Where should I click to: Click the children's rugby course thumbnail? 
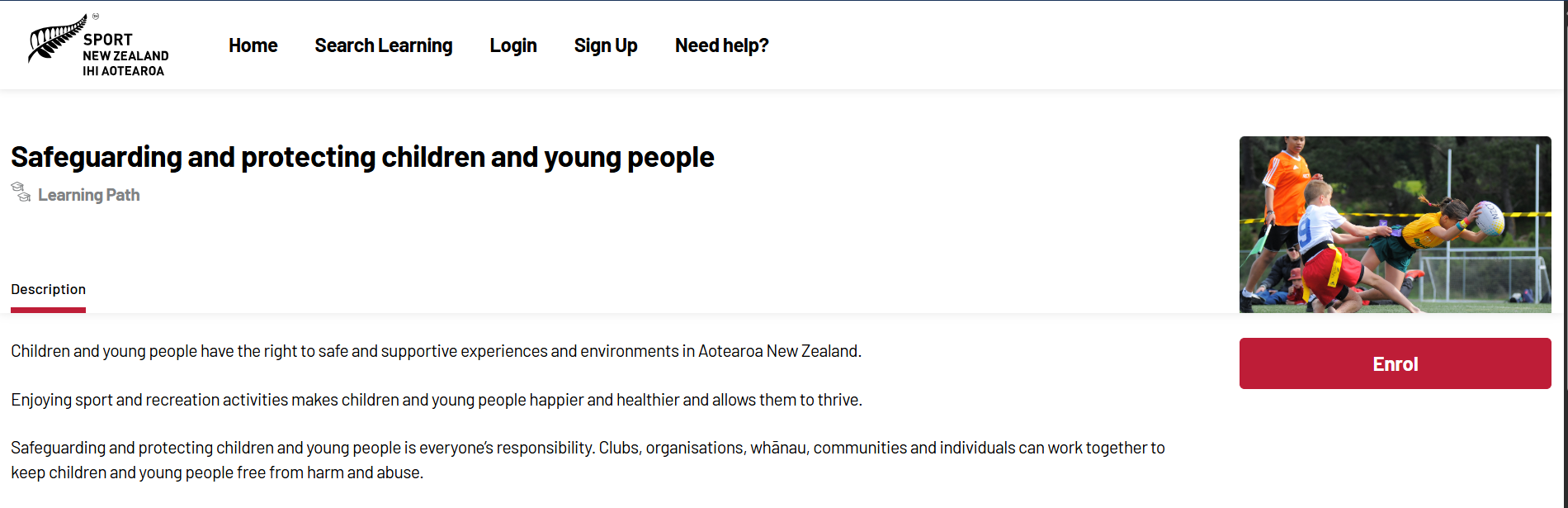click(1395, 225)
